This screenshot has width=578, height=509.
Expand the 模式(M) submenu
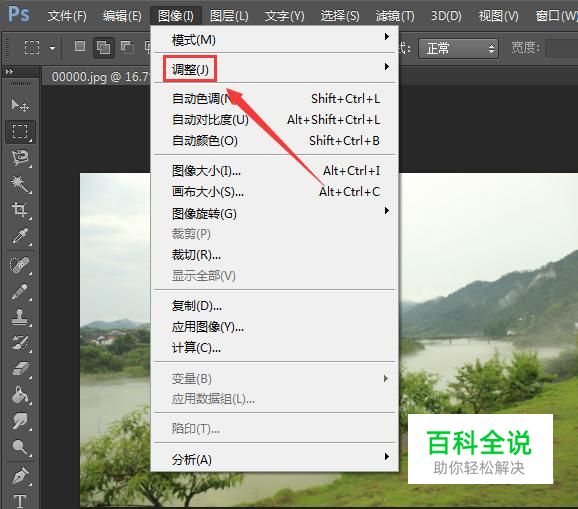pos(275,39)
